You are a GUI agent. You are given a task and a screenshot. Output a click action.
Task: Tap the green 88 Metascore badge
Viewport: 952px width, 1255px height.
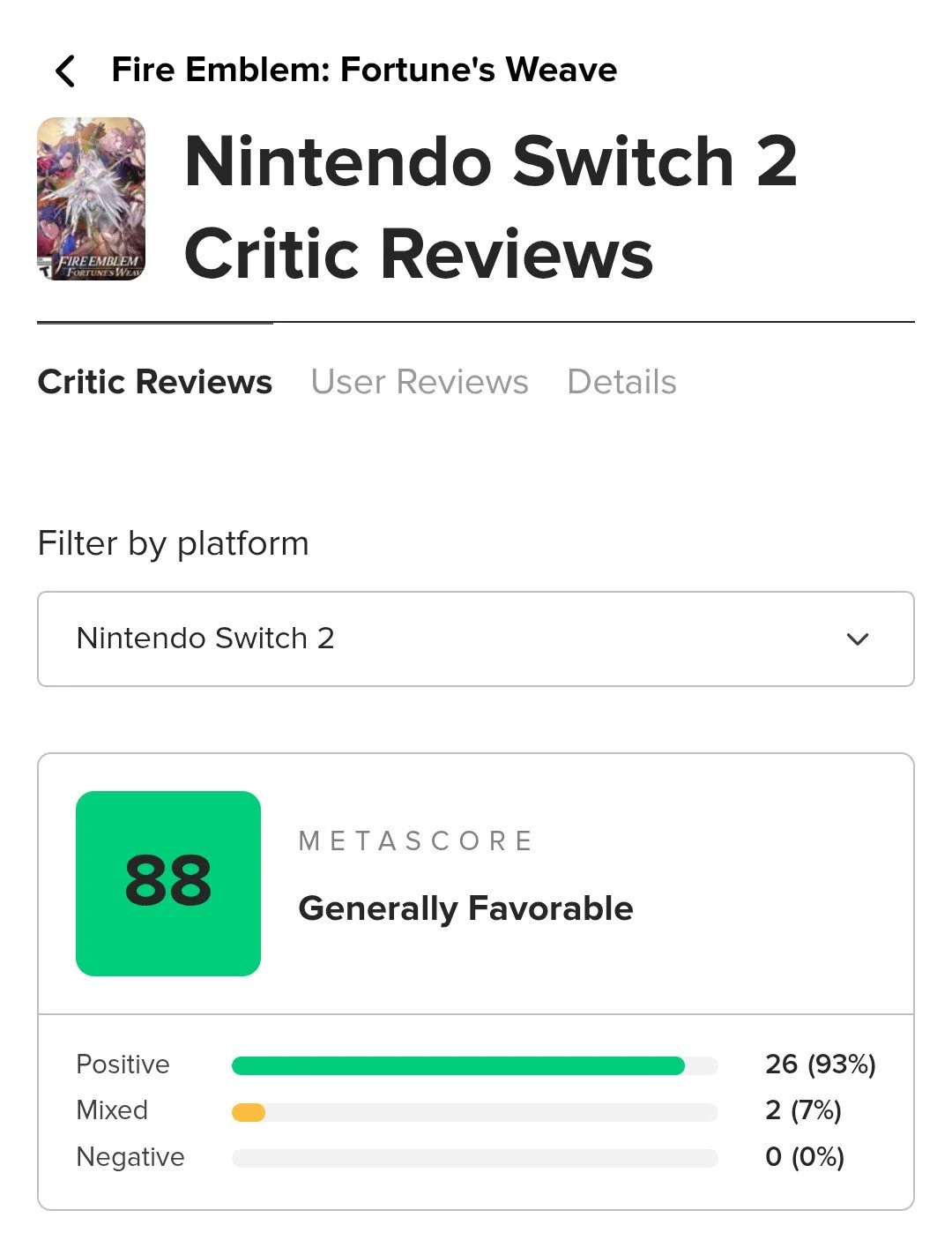[x=168, y=883]
